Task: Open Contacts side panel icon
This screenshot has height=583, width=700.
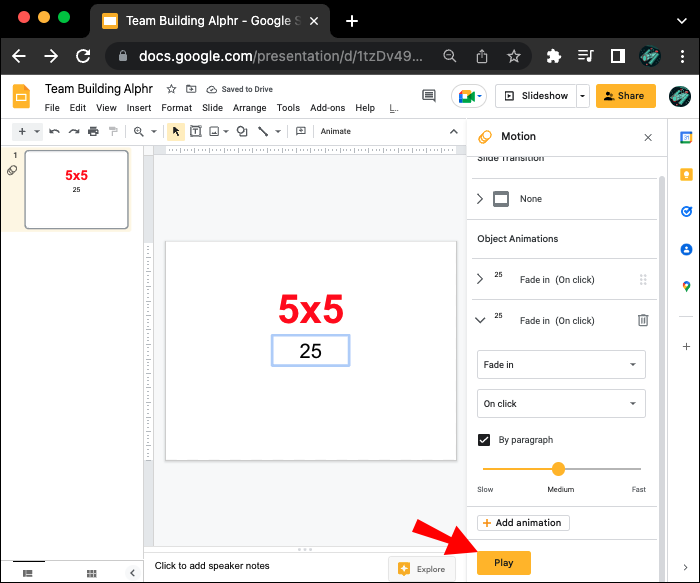Action: pyautogui.click(x=686, y=249)
